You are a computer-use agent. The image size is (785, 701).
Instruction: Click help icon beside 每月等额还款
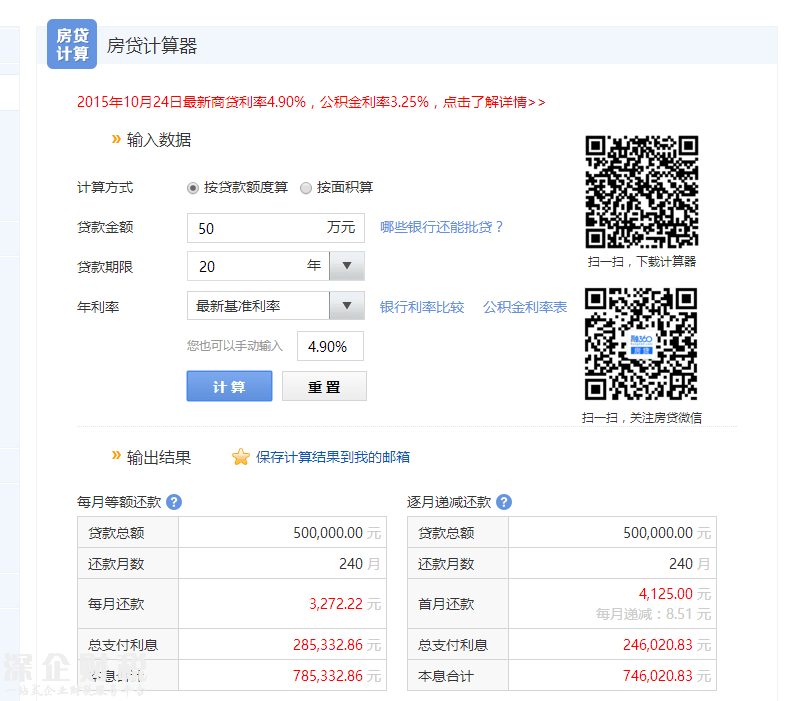click(x=174, y=502)
